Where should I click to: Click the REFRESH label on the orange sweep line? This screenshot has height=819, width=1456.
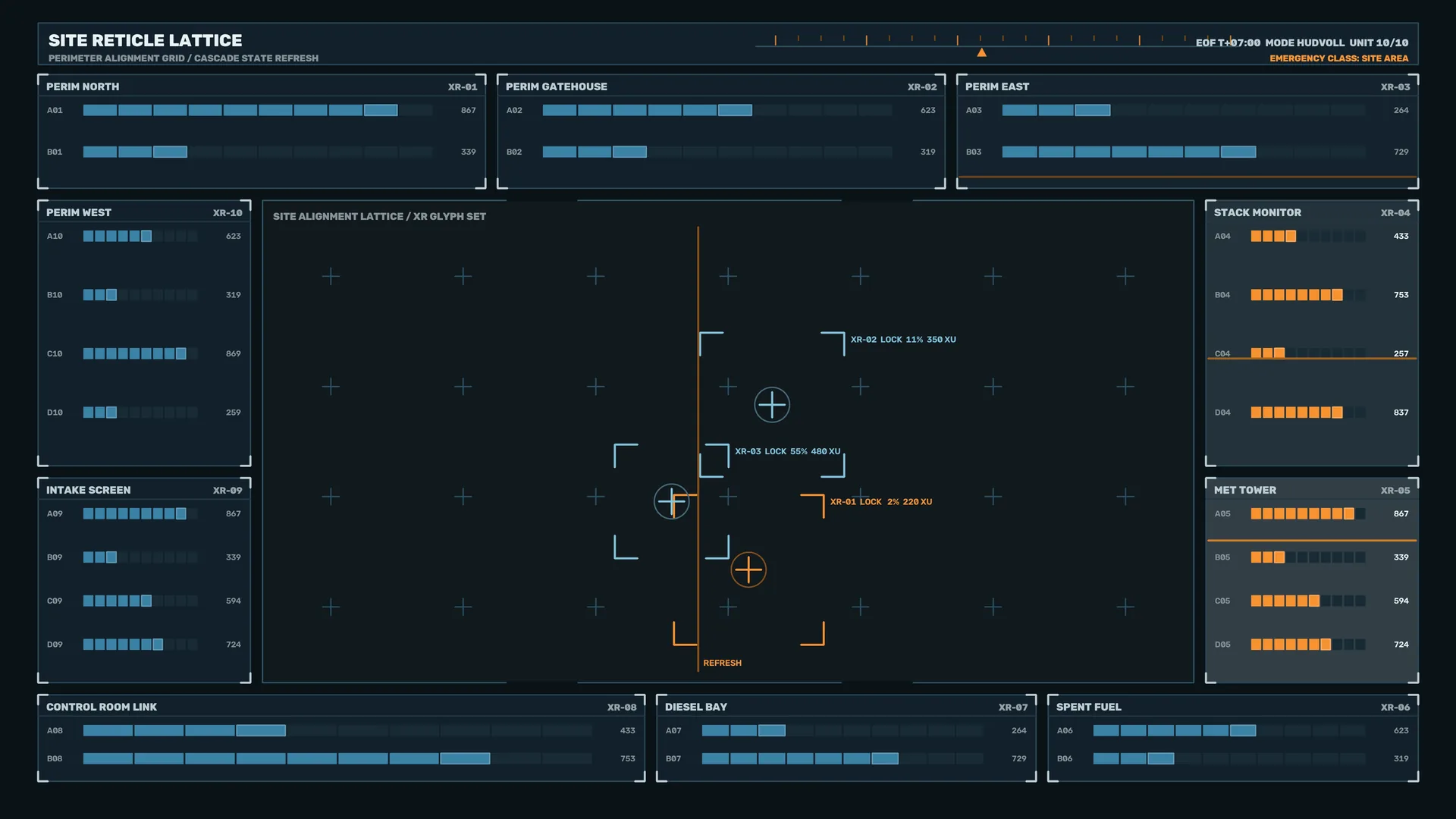point(722,663)
